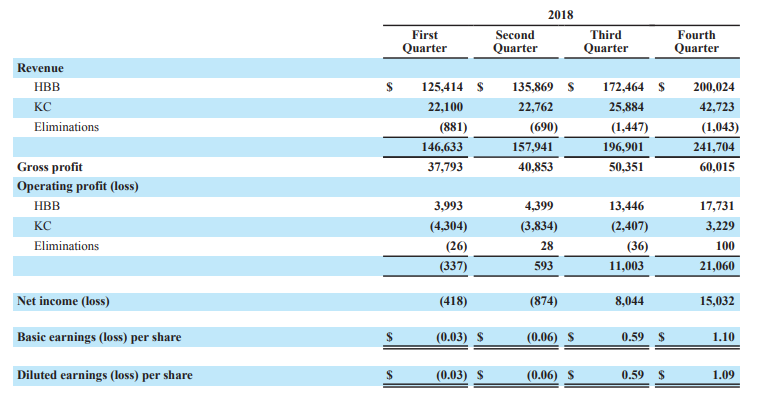Select the Revenue section label

[x=40, y=68]
